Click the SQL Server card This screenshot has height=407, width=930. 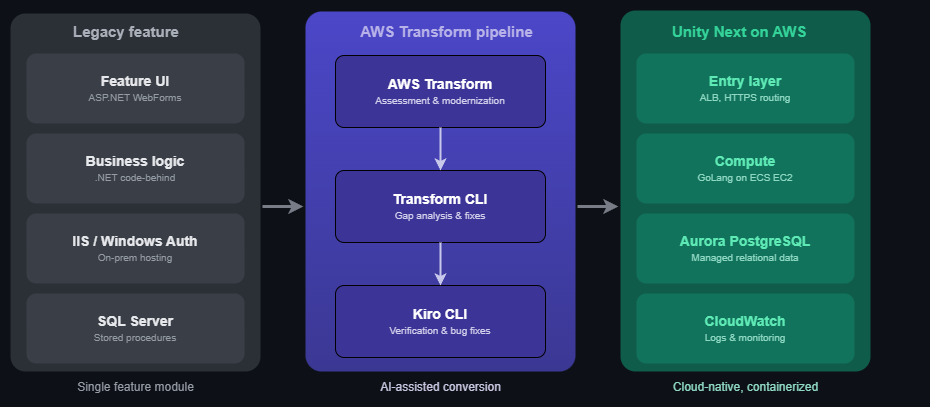pyautogui.click(x=135, y=328)
